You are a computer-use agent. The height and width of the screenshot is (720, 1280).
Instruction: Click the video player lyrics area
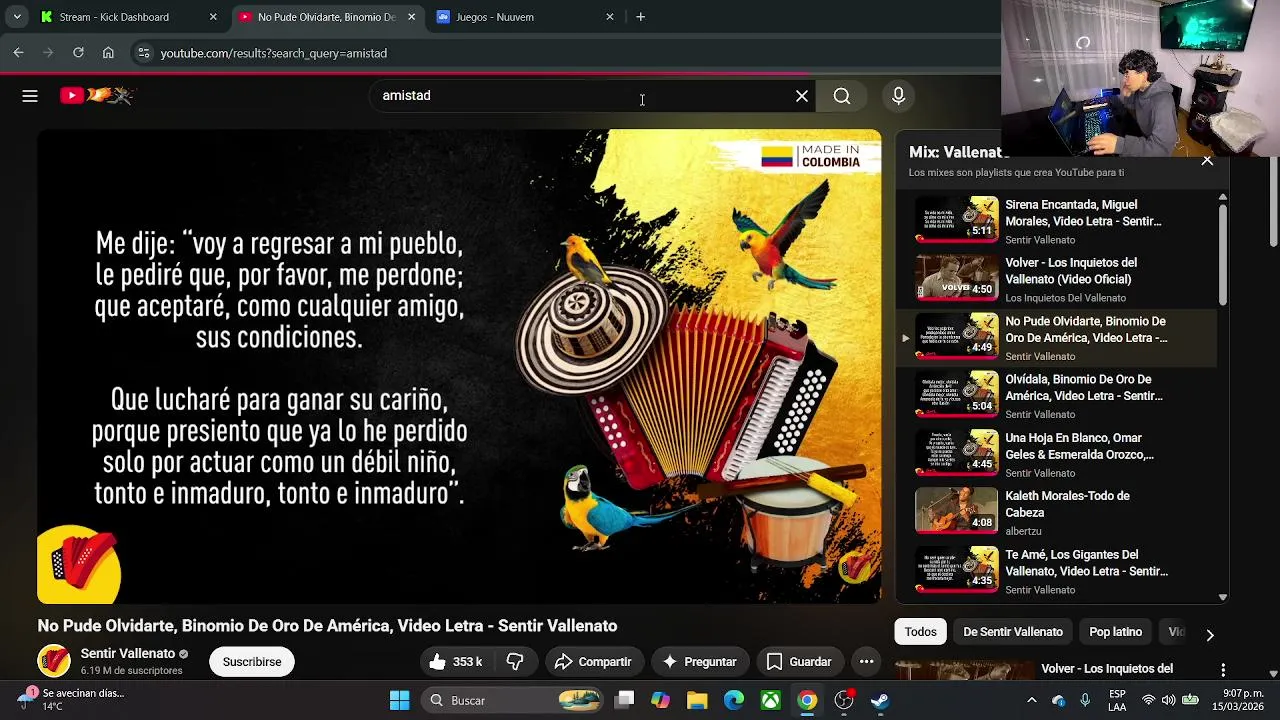point(459,366)
